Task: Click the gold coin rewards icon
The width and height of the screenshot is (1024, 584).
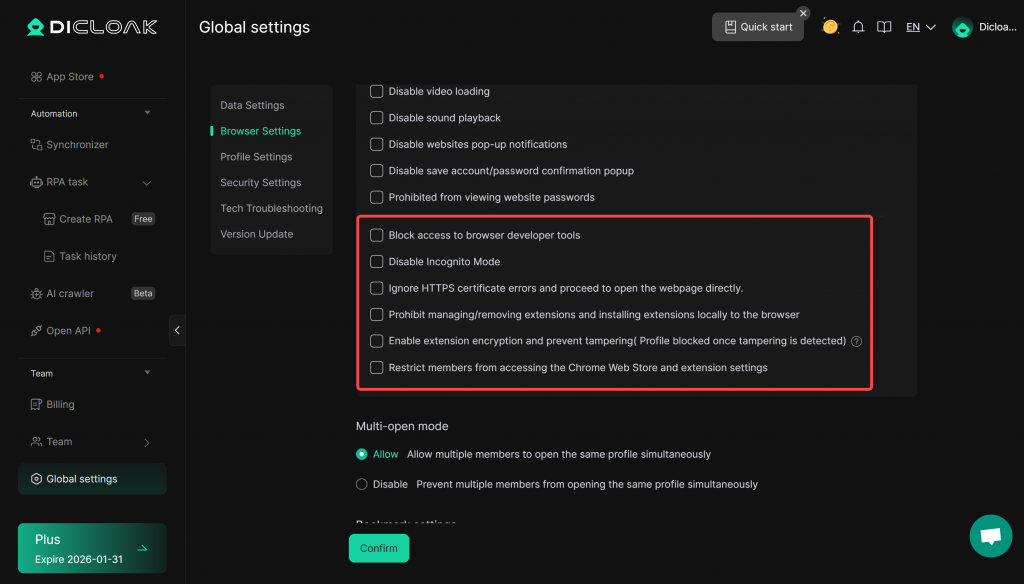Action: tap(830, 27)
